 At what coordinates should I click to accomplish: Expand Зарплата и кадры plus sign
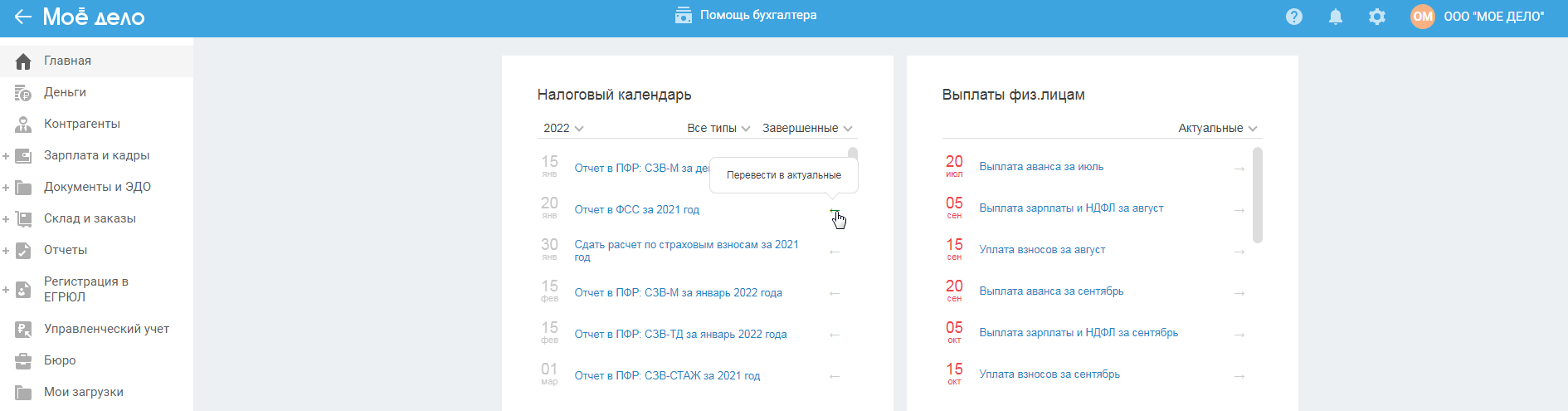(6, 156)
